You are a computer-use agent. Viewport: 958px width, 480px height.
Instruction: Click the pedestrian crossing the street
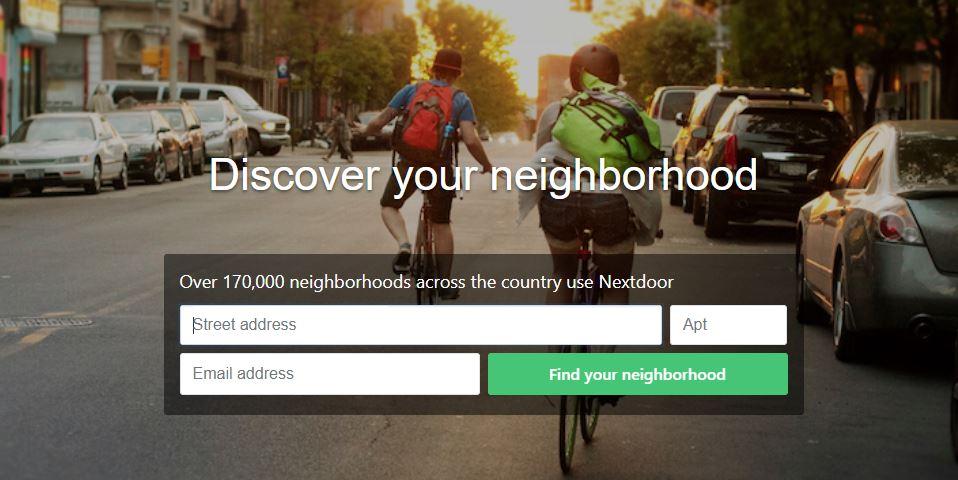(x=338, y=133)
